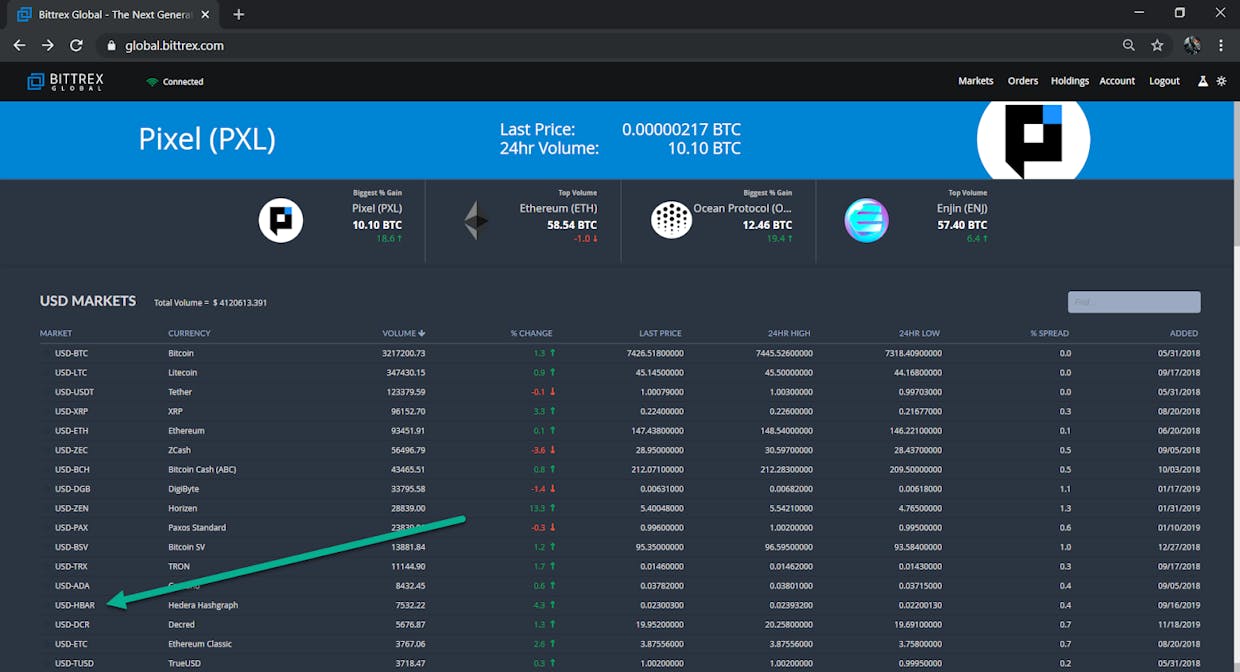This screenshot has width=1240, height=672.
Task: Click the 'Paxos Standard' currency name
Action: pyautogui.click(x=197, y=528)
